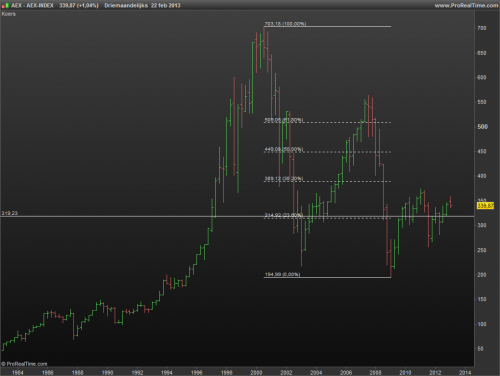The width and height of the screenshot is (500, 376).
Task: Click the 1992 time axis label
Action: [137, 372]
